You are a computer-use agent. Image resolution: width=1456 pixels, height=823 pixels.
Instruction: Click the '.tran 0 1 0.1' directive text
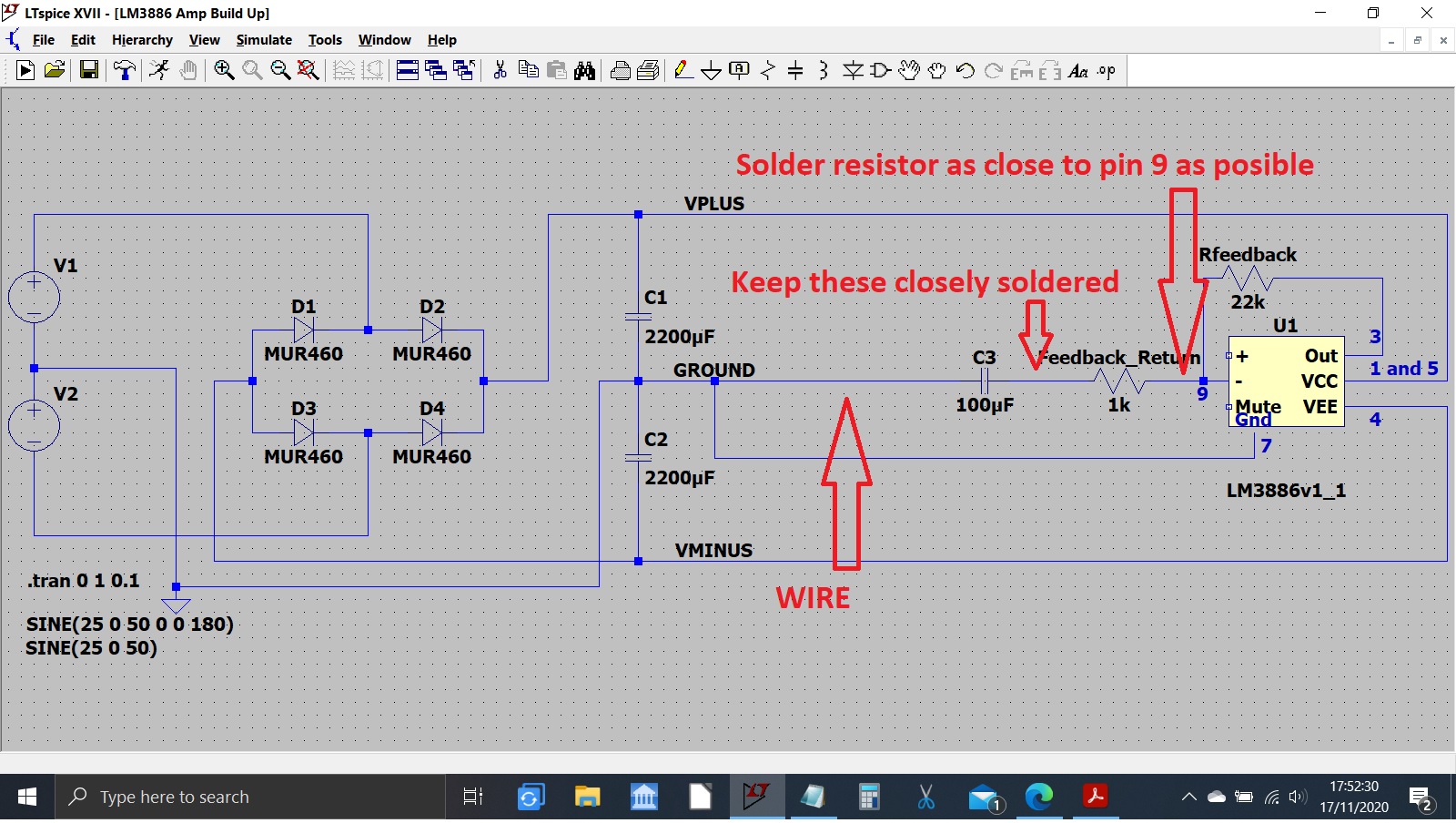(x=84, y=581)
